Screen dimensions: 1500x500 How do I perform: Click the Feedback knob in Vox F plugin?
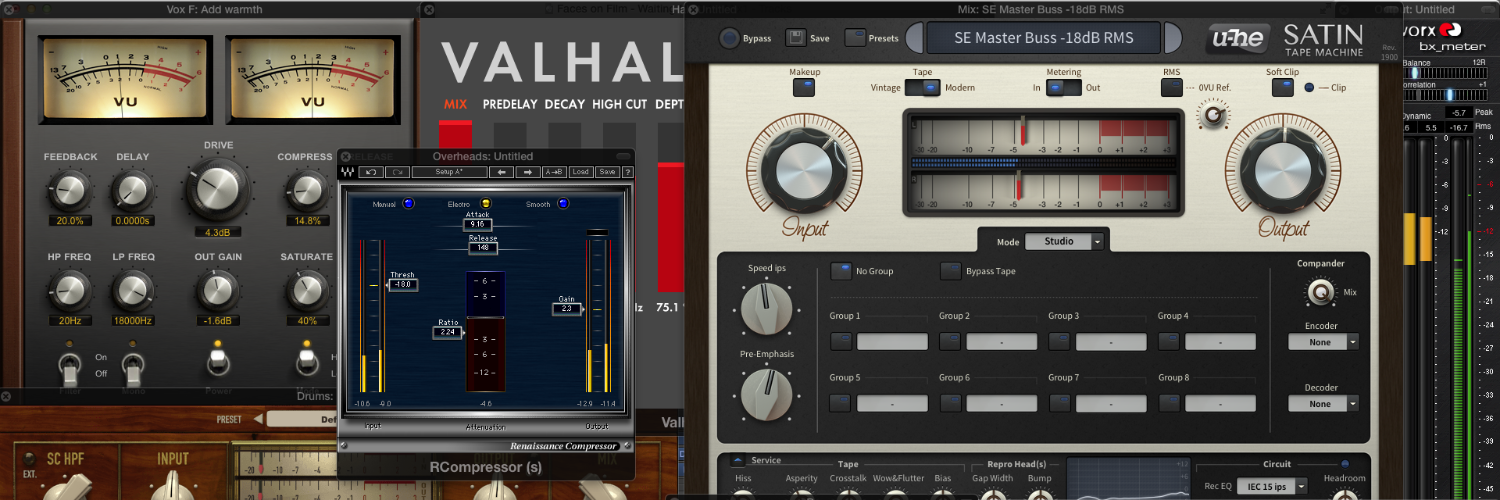(69, 190)
